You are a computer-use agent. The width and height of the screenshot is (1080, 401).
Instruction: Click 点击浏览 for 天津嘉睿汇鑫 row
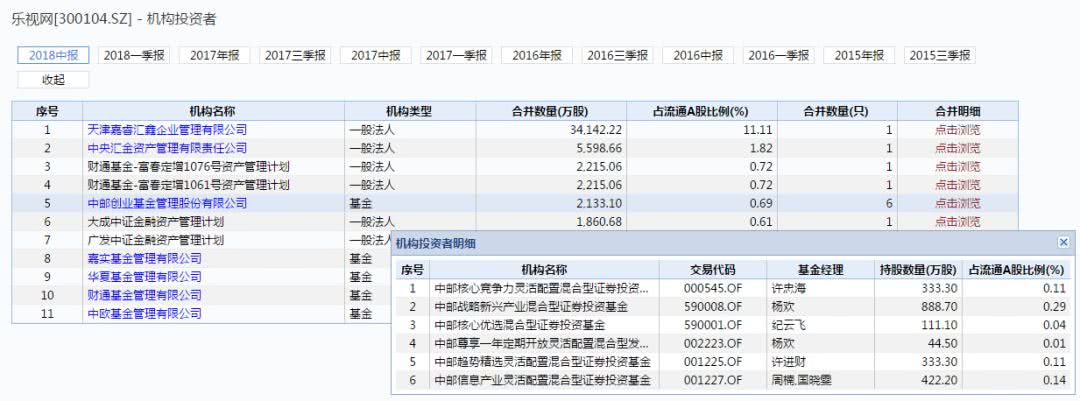957,130
